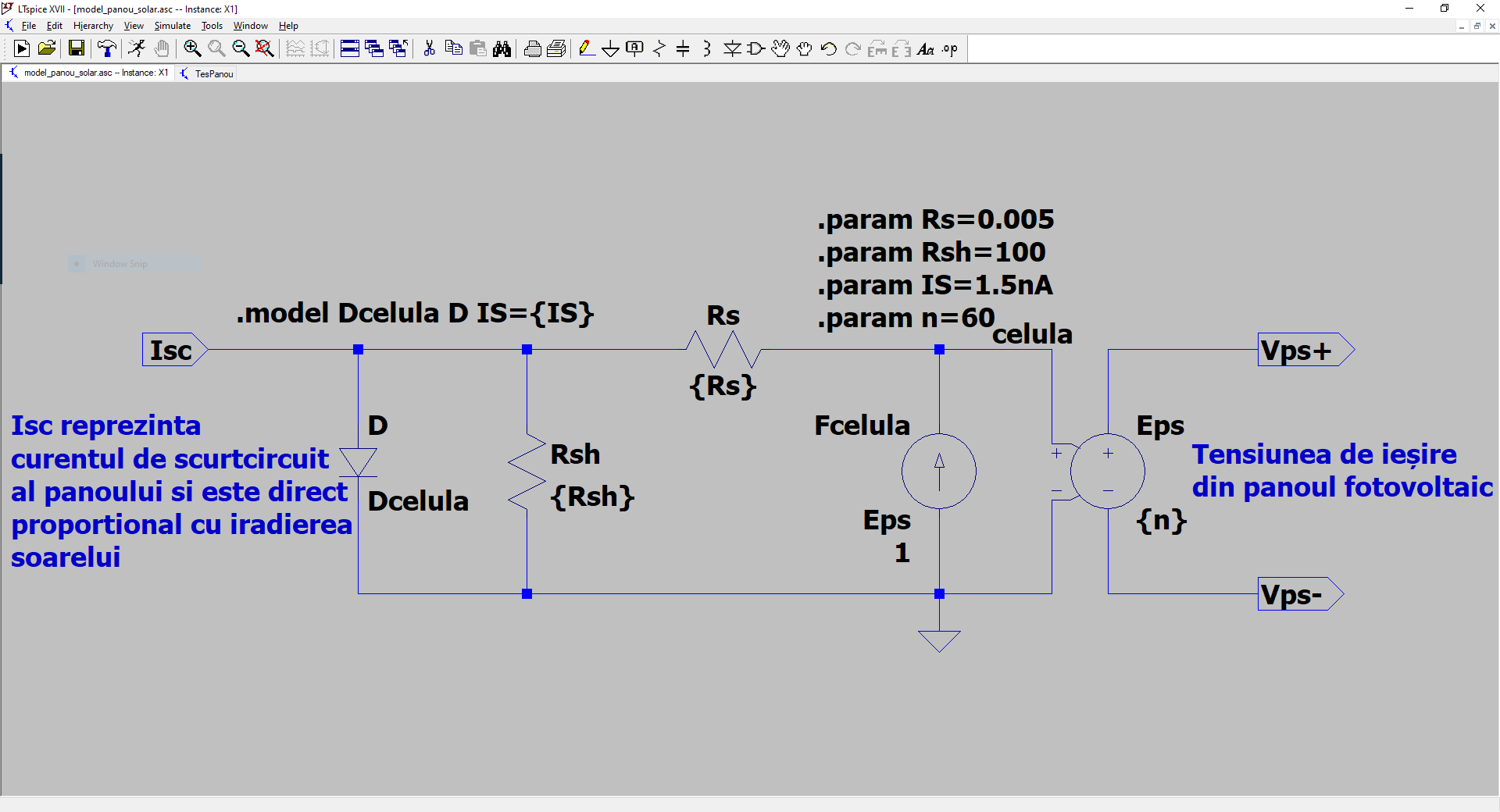This screenshot has height=812, width=1500.
Task: Place a capacitor component
Action: (683, 49)
